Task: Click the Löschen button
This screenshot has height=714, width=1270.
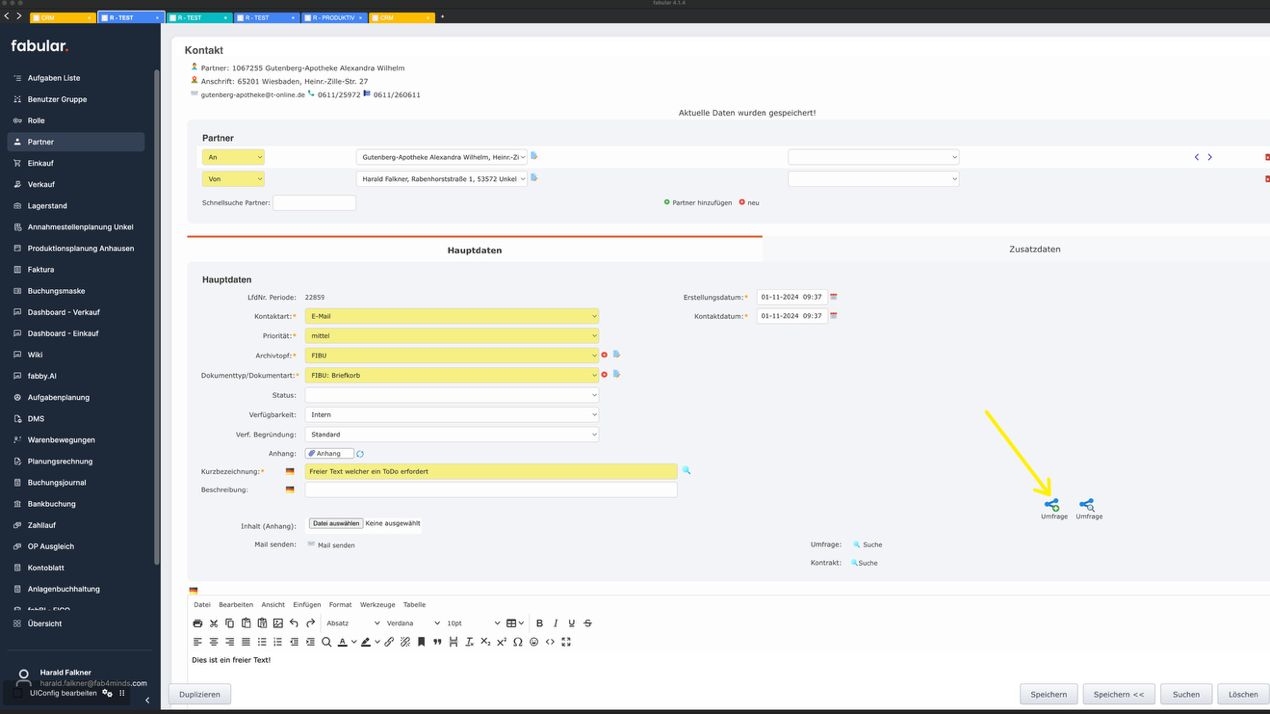Action: (x=1243, y=694)
